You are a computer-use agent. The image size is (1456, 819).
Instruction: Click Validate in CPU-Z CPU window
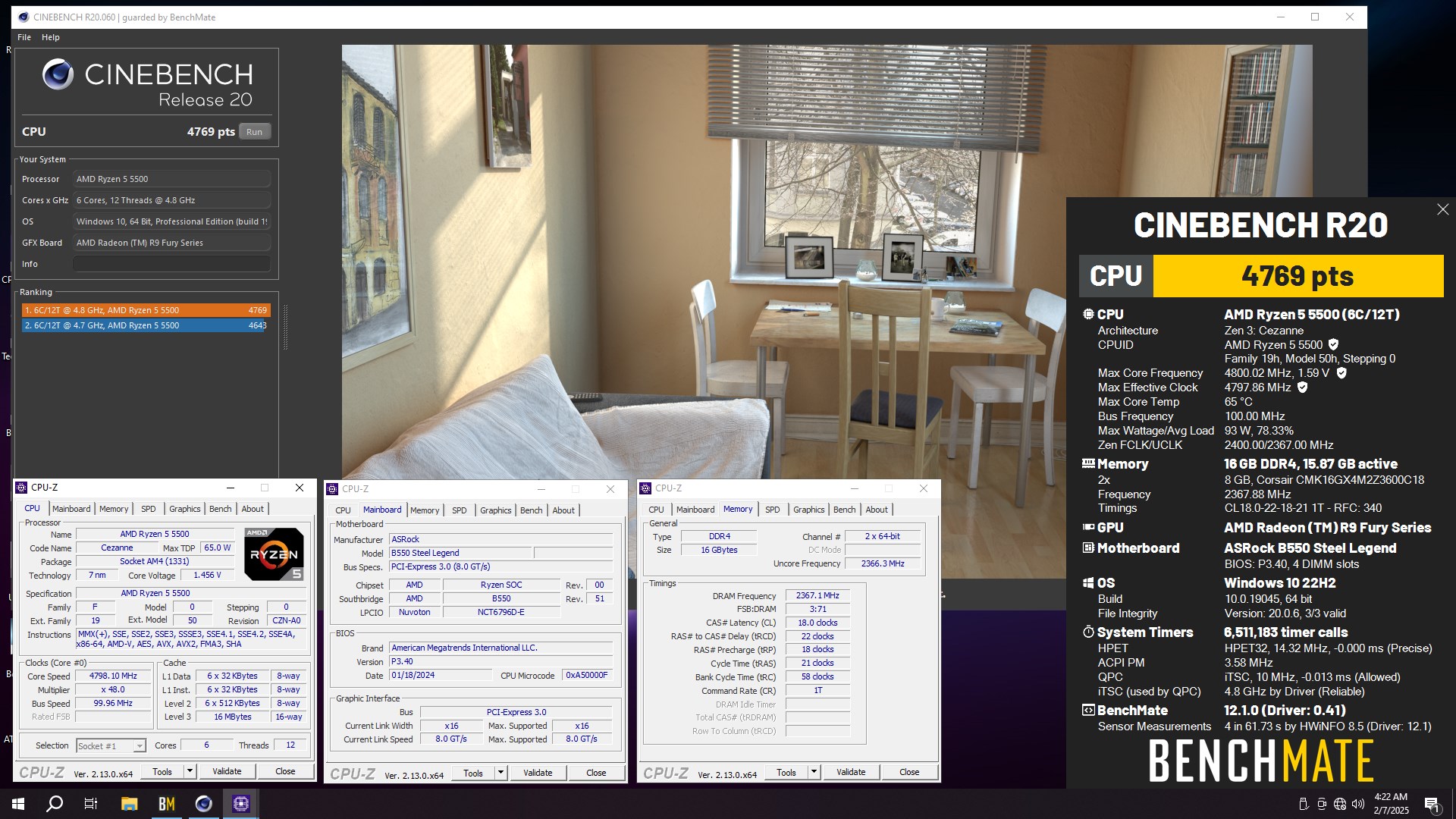[227, 771]
